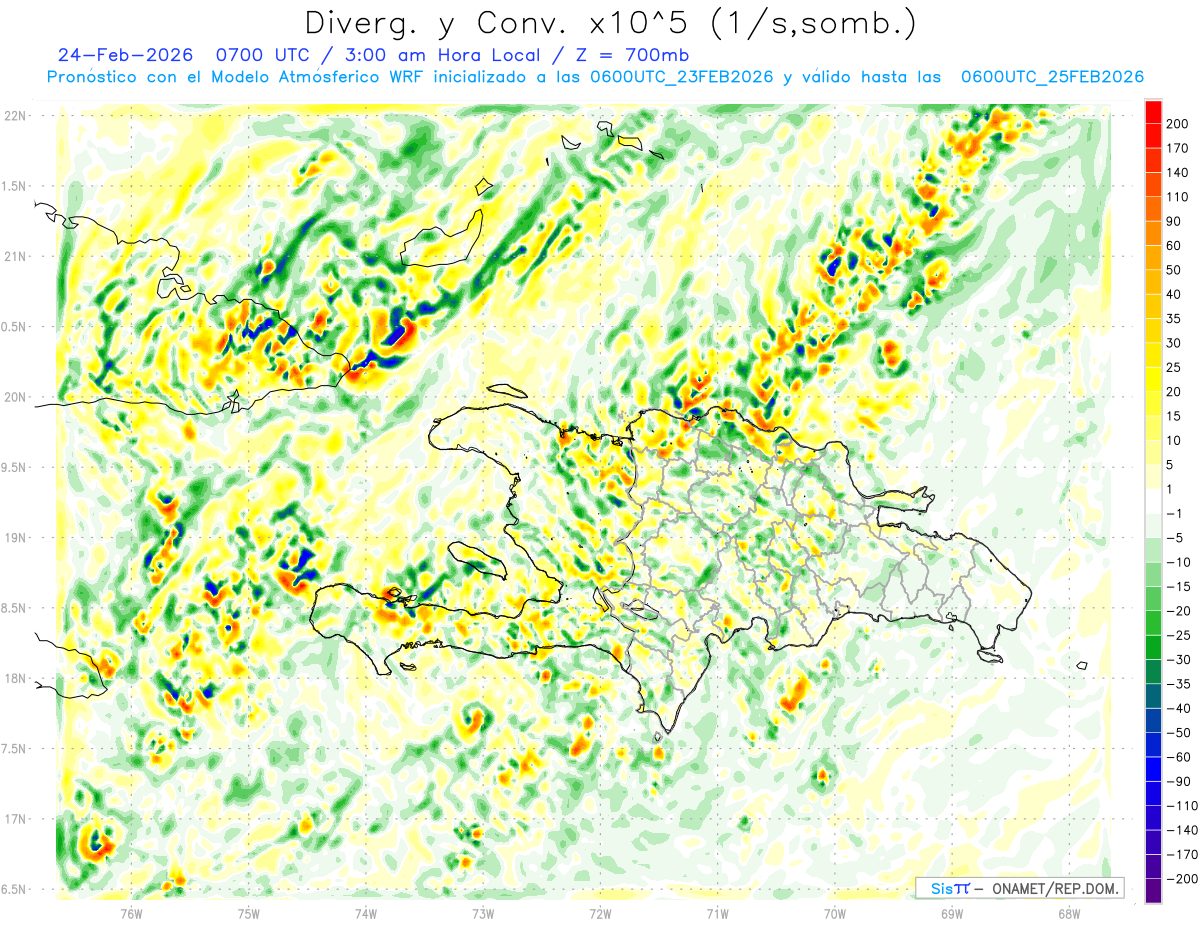1200x927 pixels.
Task: Click the '68W' longitude label
Action: tap(1068, 913)
